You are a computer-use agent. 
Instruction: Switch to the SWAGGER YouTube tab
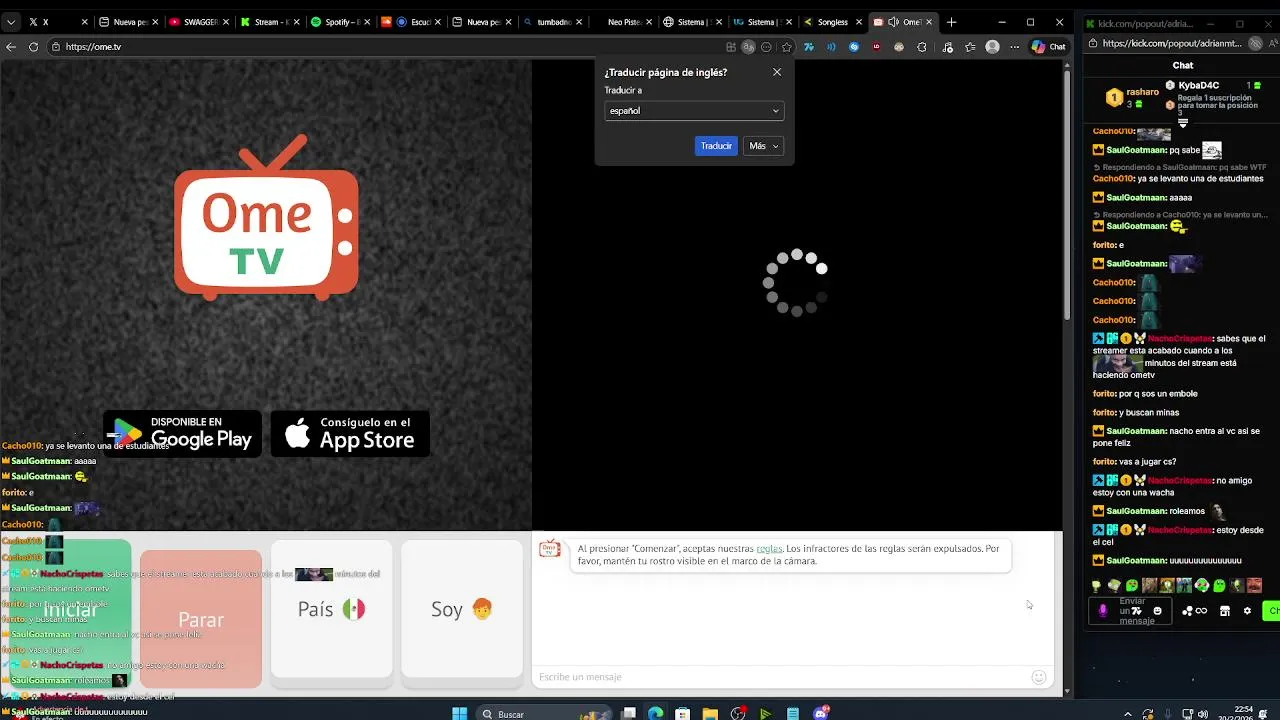197,22
